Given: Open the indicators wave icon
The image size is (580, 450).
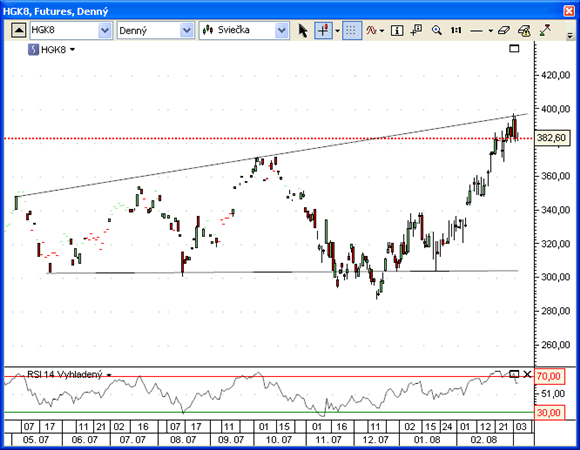Looking at the screenshot, I should click(x=371, y=30).
